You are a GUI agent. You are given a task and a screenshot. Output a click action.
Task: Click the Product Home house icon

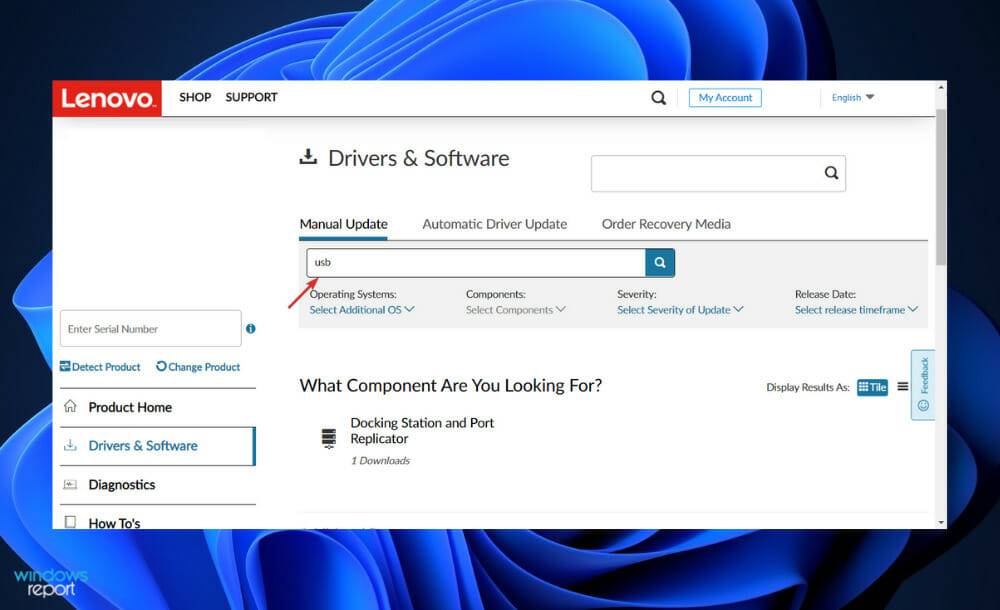71,407
